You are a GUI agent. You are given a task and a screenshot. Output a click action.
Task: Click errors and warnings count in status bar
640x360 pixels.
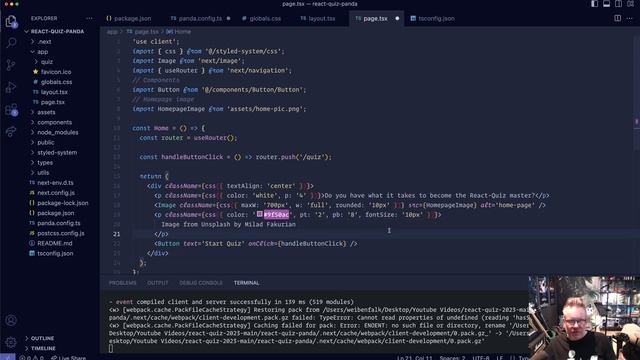pos(31,358)
